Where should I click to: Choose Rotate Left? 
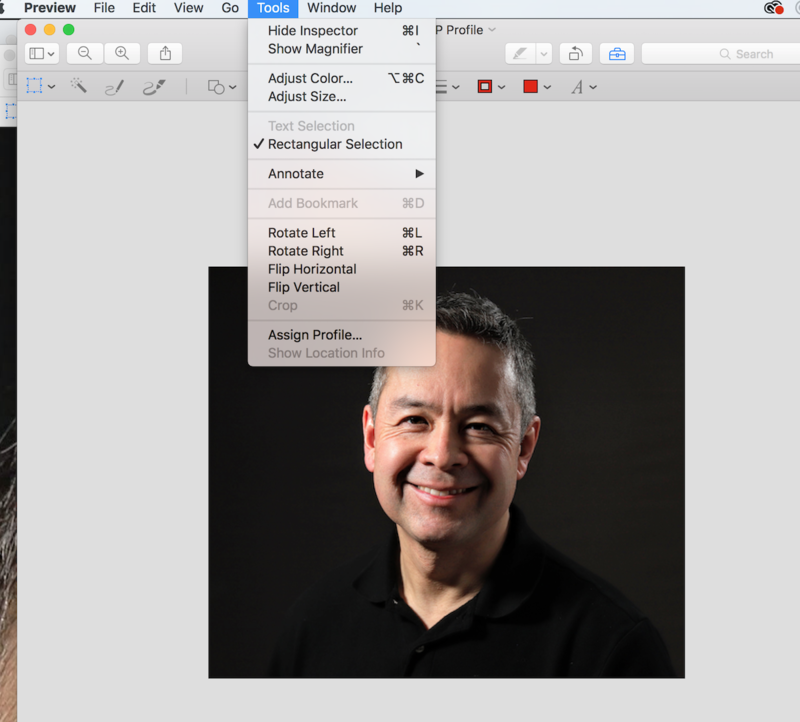pyautogui.click(x=341, y=233)
